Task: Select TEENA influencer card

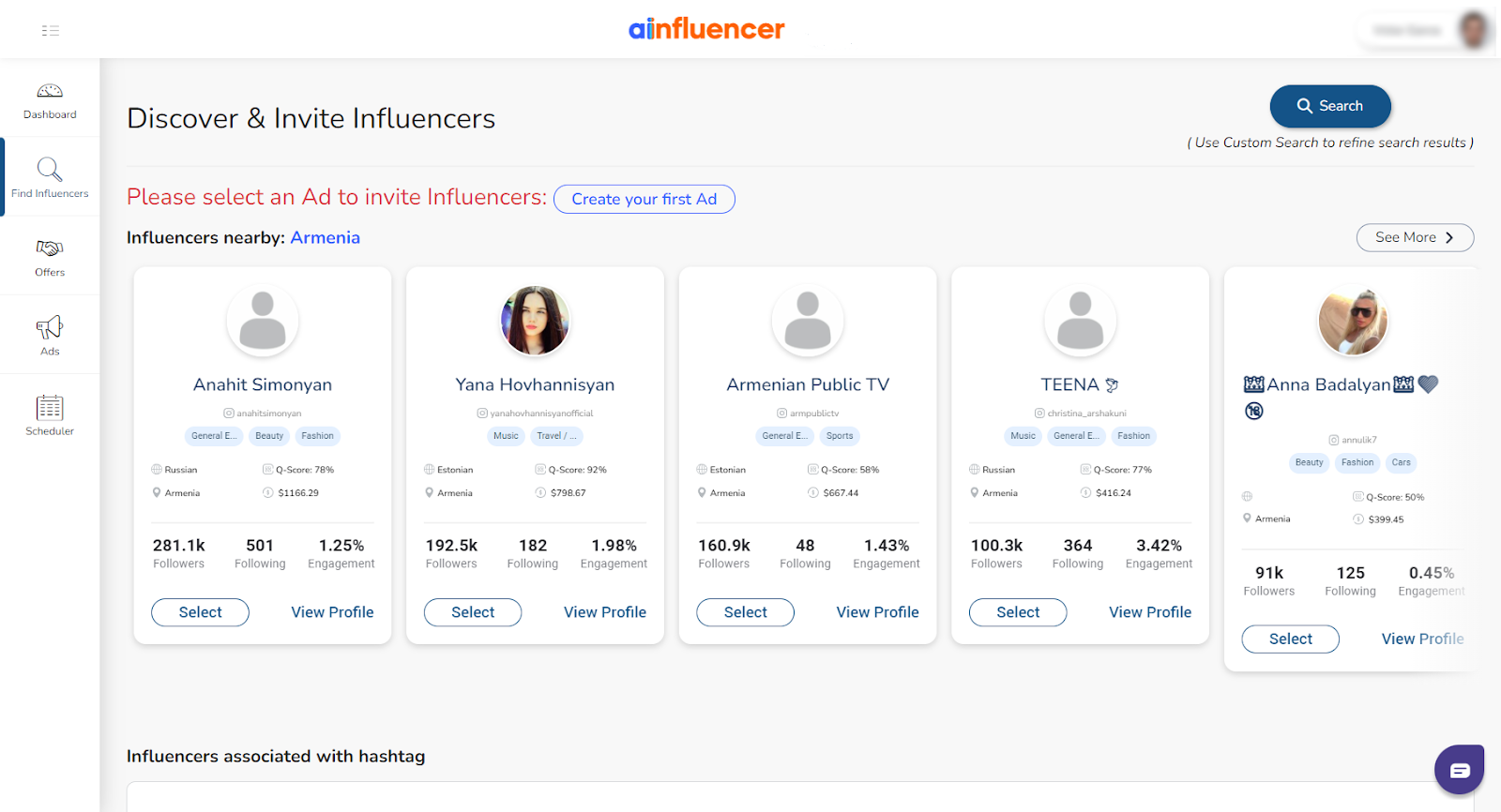Action: (1018, 612)
